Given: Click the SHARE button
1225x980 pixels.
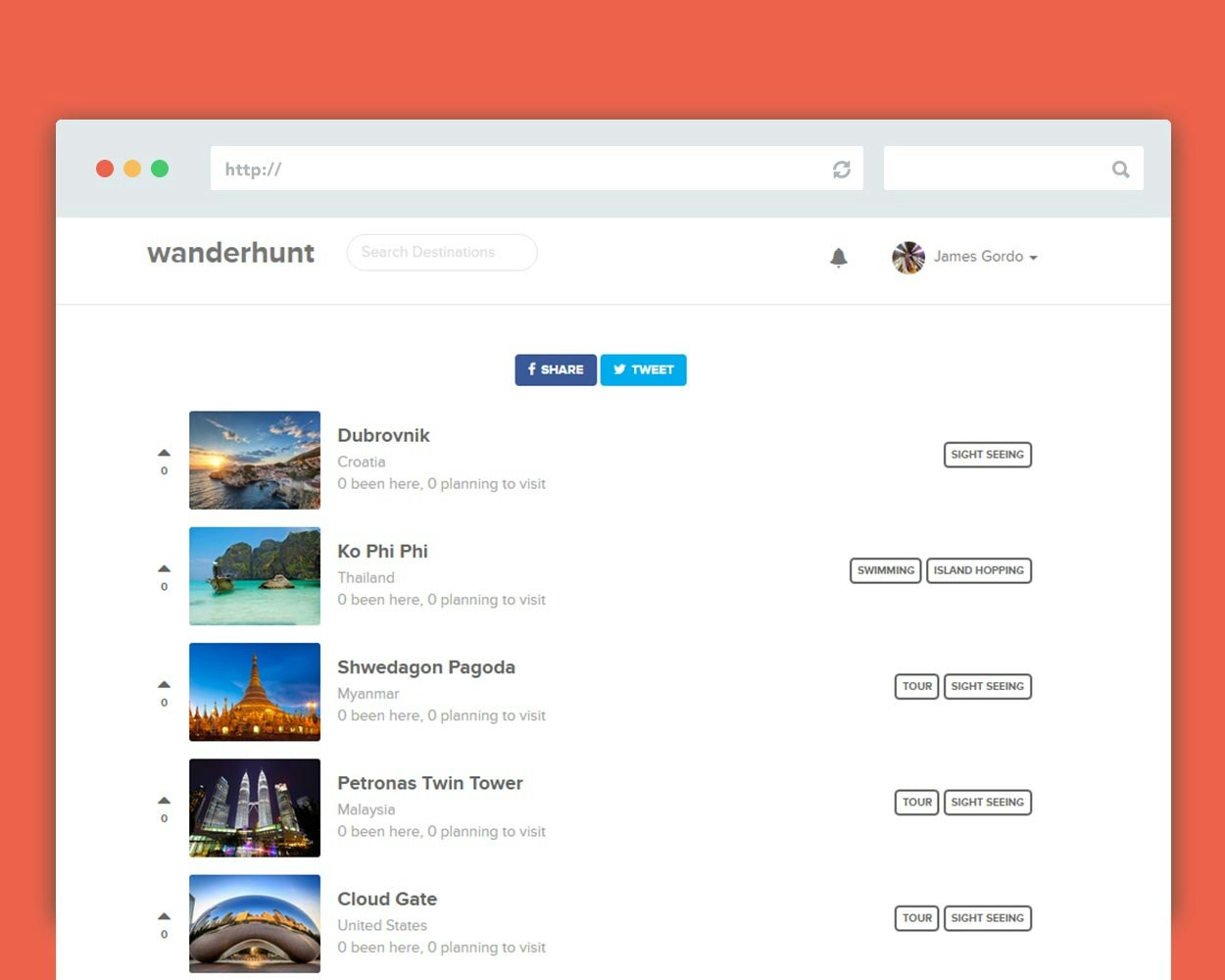Looking at the screenshot, I should [x=555, y=369].
